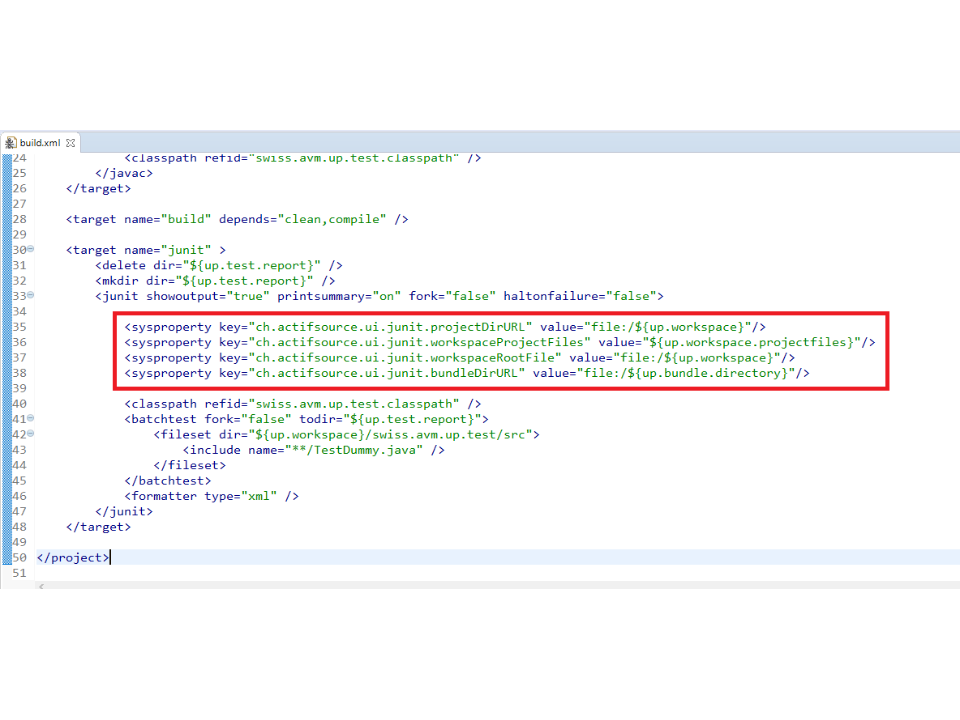The image size is (960, 720).
Task: Click the delete dir element on line 31
Action: pos(219,265)
